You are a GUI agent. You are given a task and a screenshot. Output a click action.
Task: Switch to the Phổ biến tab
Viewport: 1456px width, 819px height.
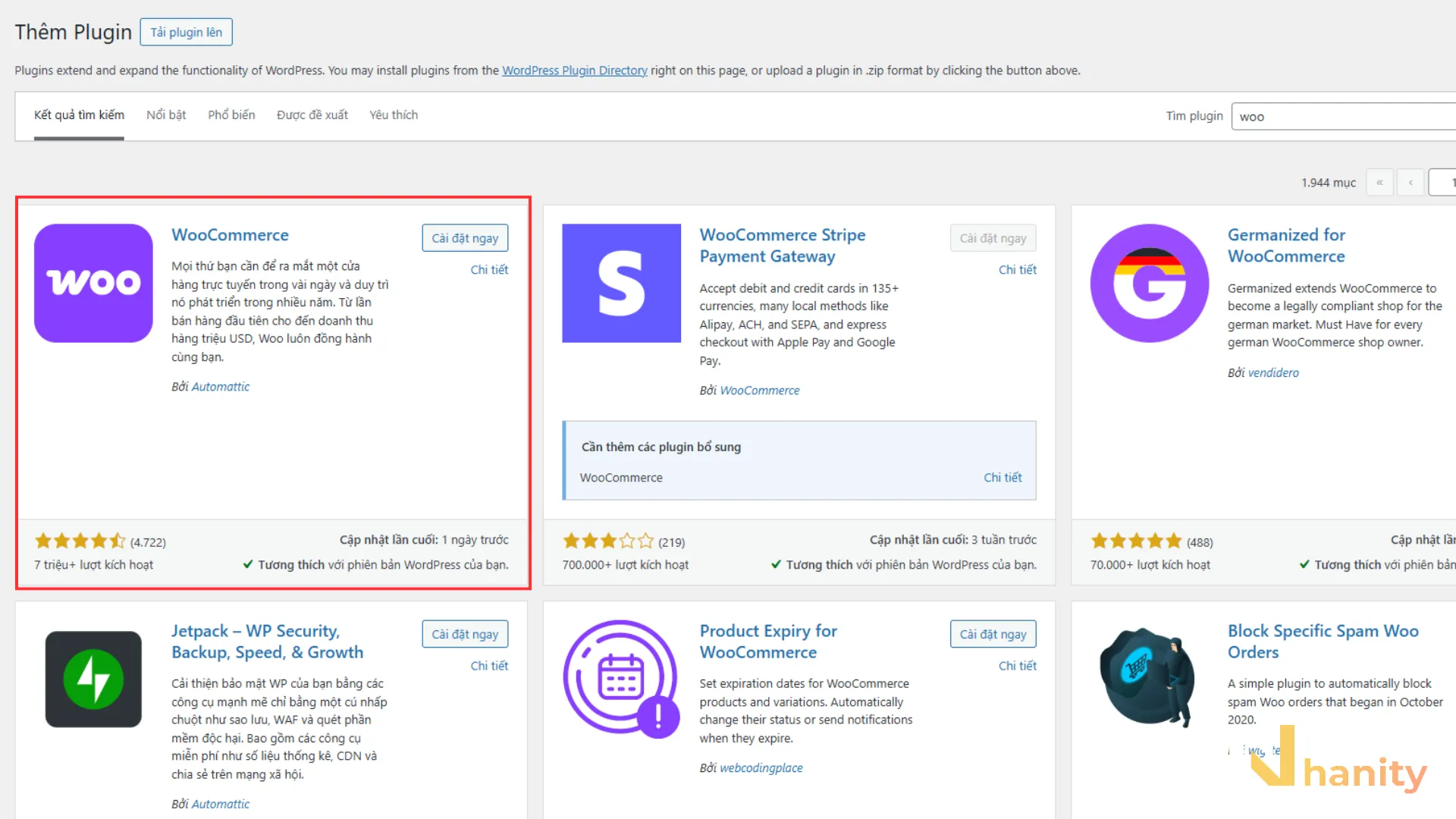[x=231, y=115]
